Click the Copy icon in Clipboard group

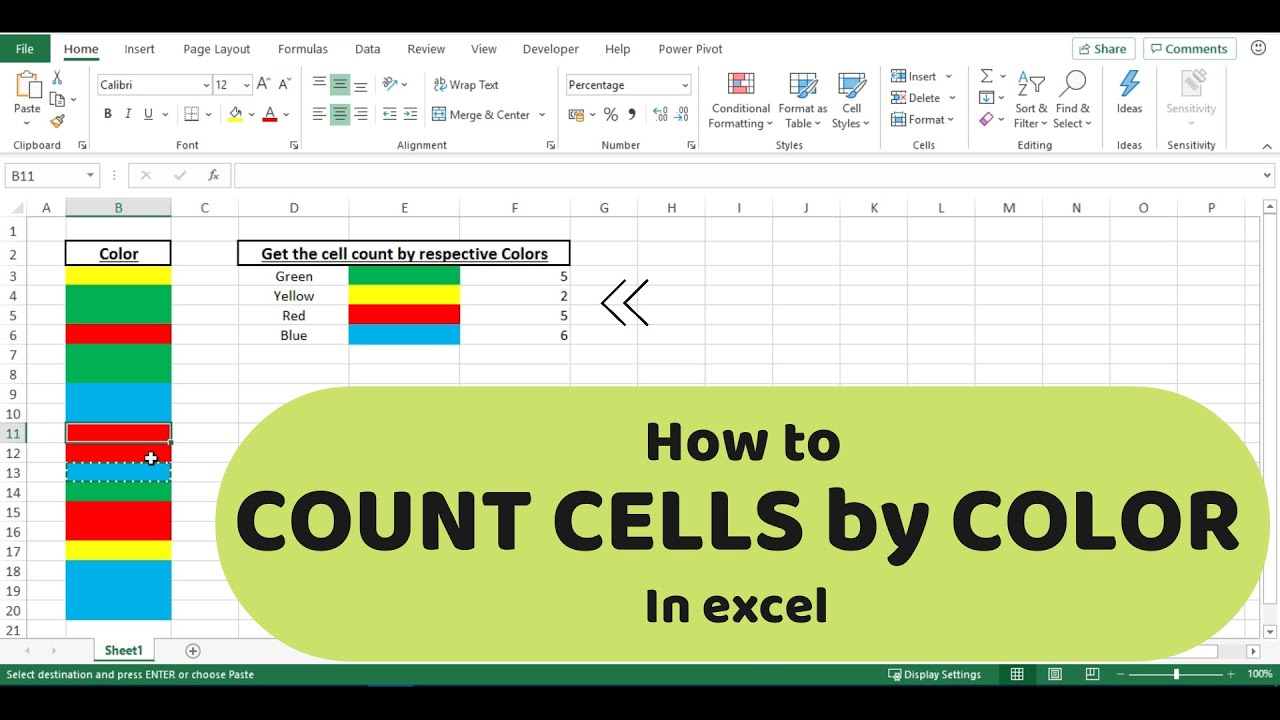point(57,99)
